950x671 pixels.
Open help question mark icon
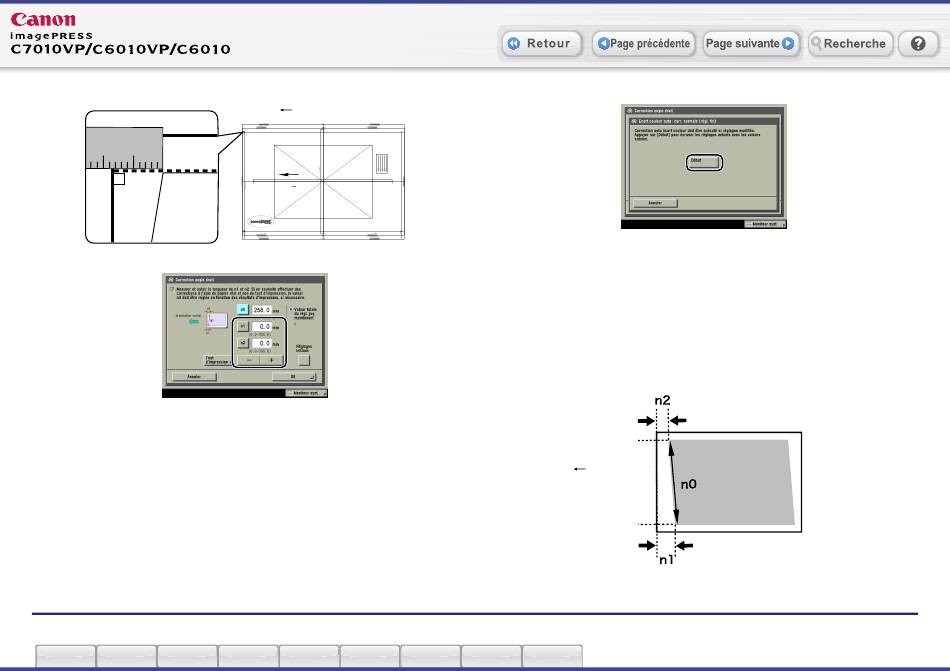tap(917, 44)
